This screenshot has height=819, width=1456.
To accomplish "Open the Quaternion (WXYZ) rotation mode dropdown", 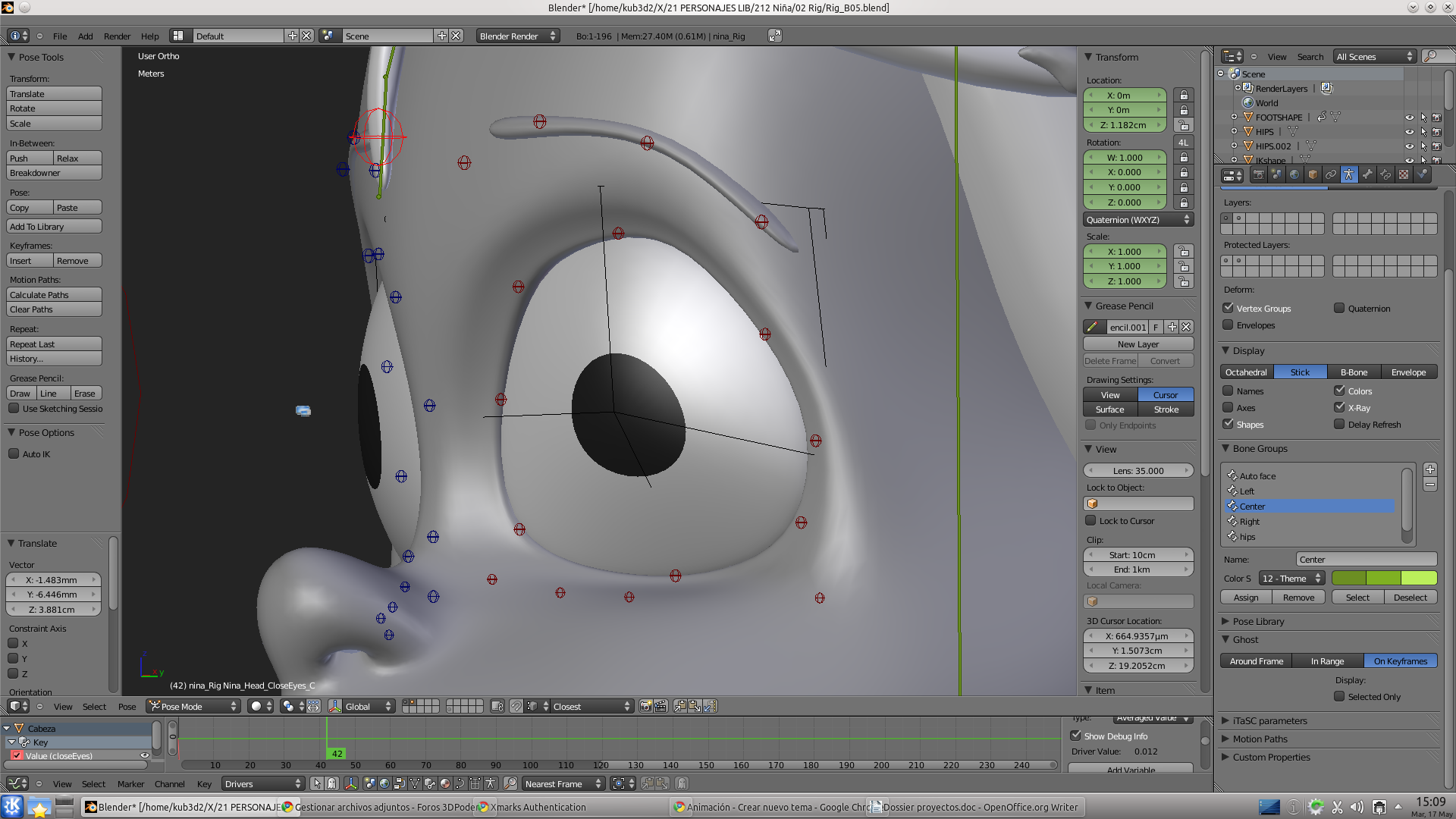I will 1137,220.
